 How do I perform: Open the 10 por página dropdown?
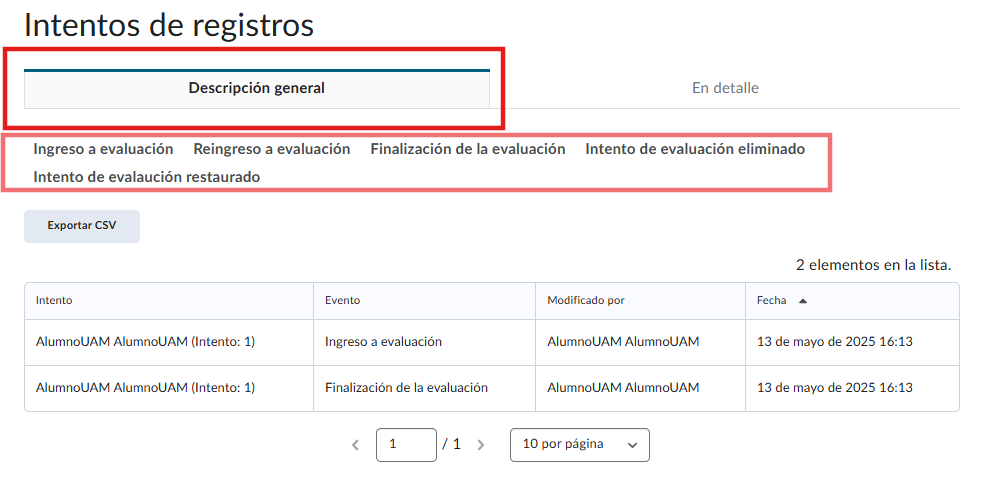click(x=579, y=445)
